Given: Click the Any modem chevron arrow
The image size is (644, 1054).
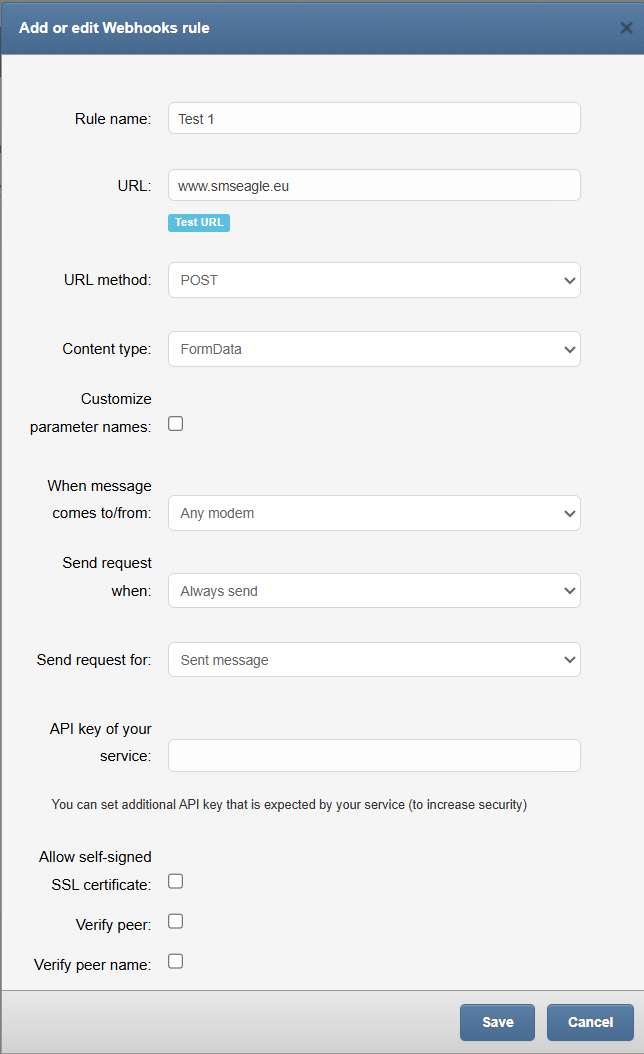Looking at the screenshot, I should tap(569, 514).
